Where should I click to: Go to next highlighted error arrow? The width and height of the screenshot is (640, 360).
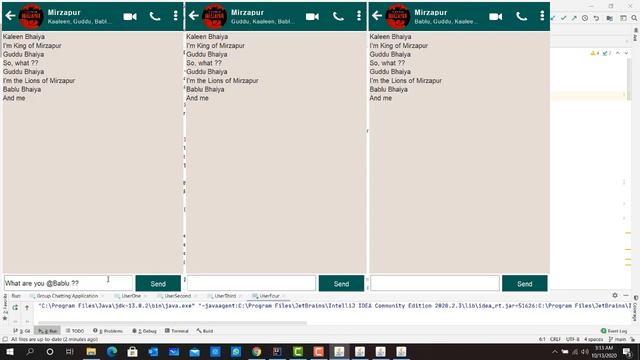(x=627, y=53)
